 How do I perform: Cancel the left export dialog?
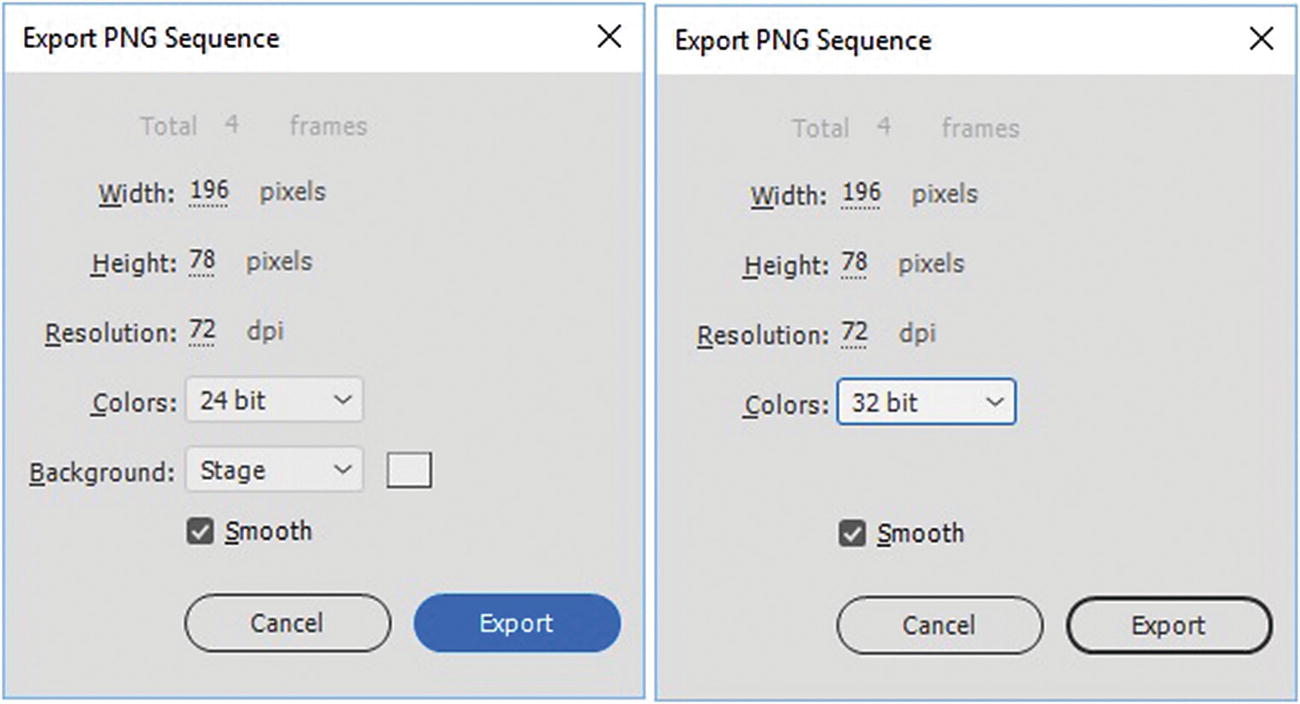(287, 623)
